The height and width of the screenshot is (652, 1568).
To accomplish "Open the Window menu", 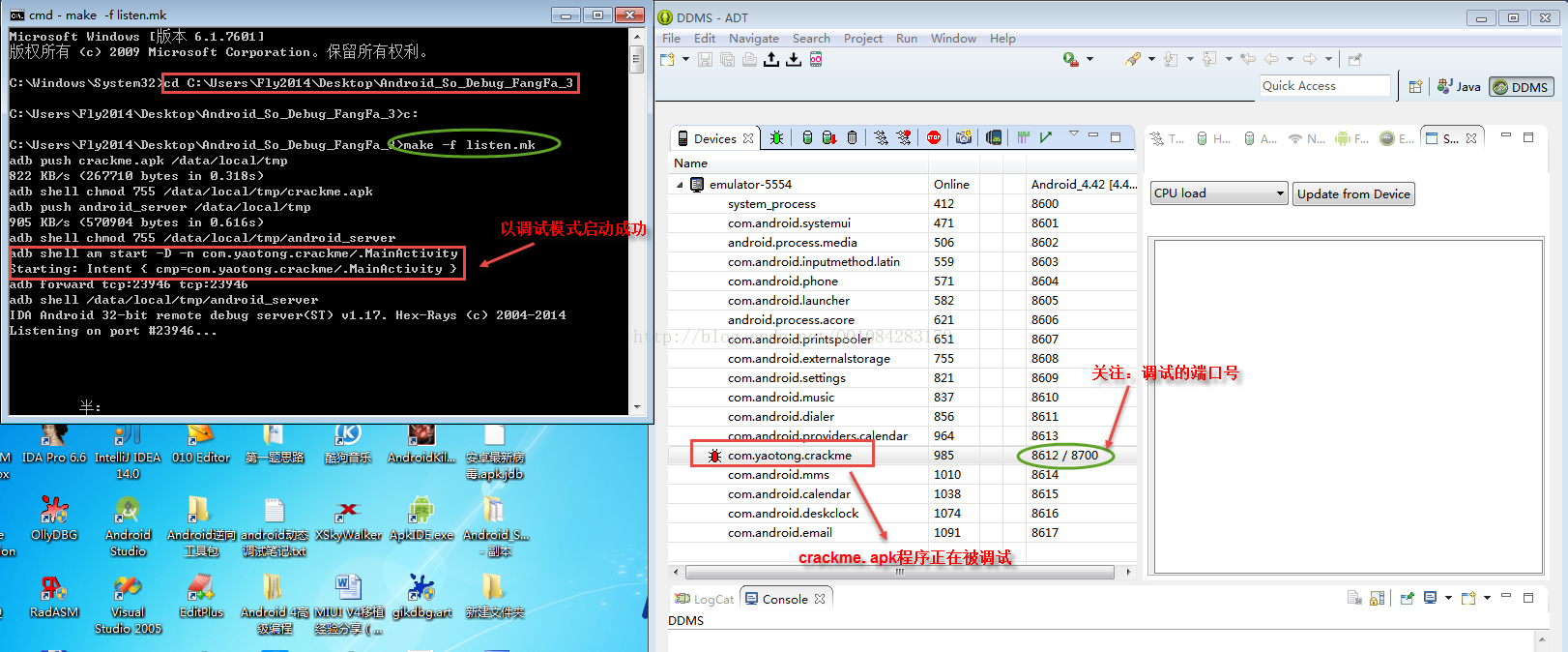I will click(x=953, y=38).
